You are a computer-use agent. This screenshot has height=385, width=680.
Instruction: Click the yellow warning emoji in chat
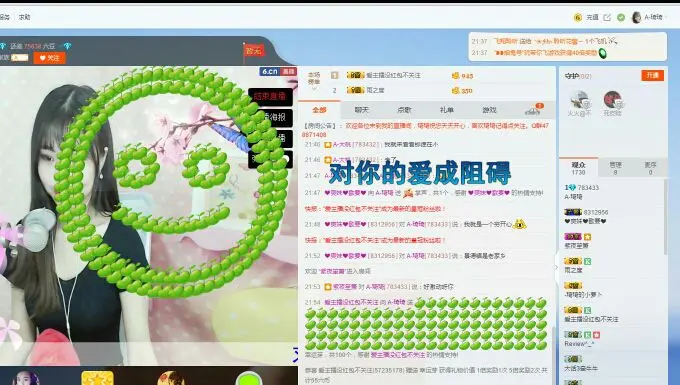click(520, 224)
